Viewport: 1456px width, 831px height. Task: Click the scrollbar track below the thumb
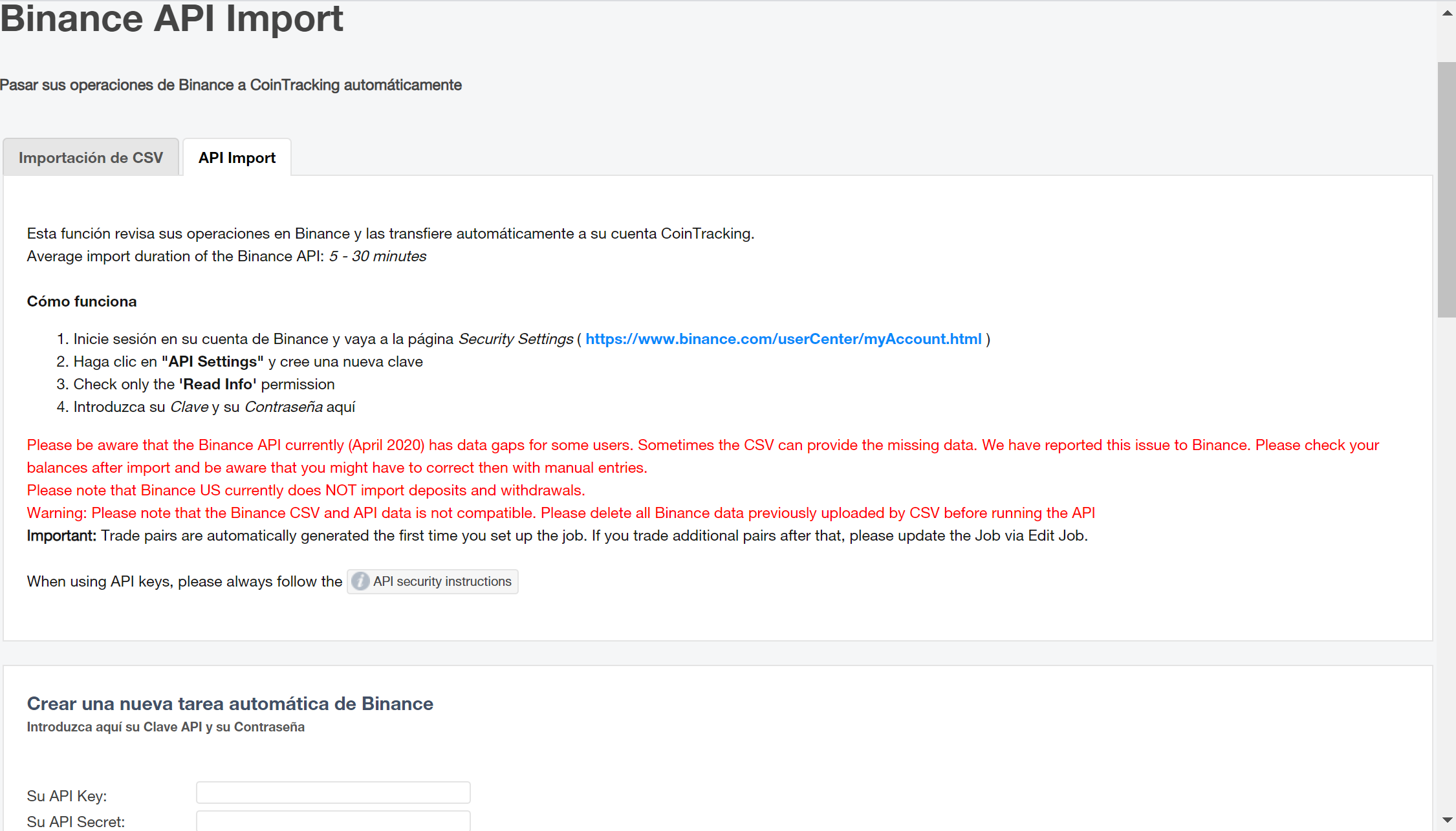coord(1447,550)
